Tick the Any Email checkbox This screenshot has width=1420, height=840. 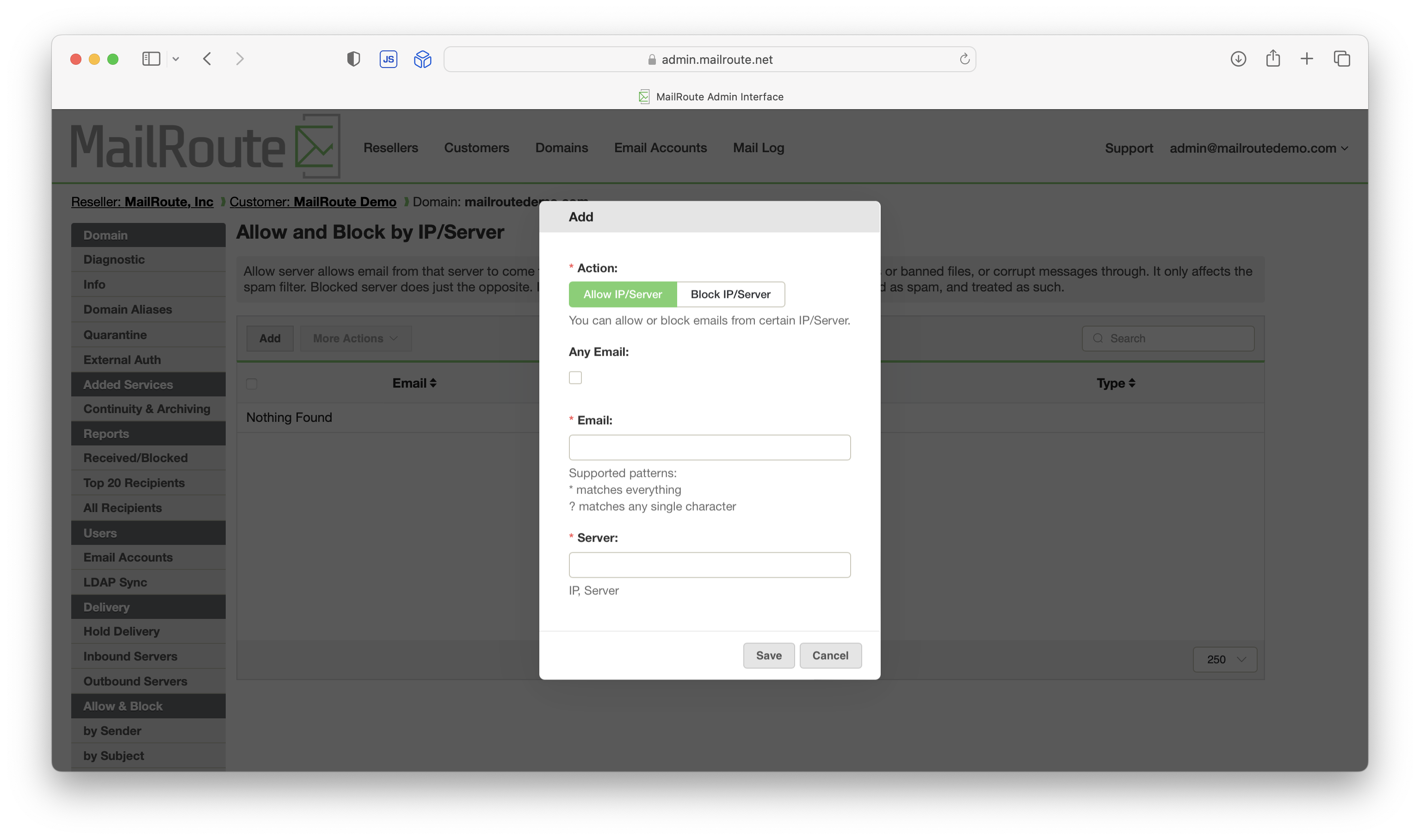575,377
